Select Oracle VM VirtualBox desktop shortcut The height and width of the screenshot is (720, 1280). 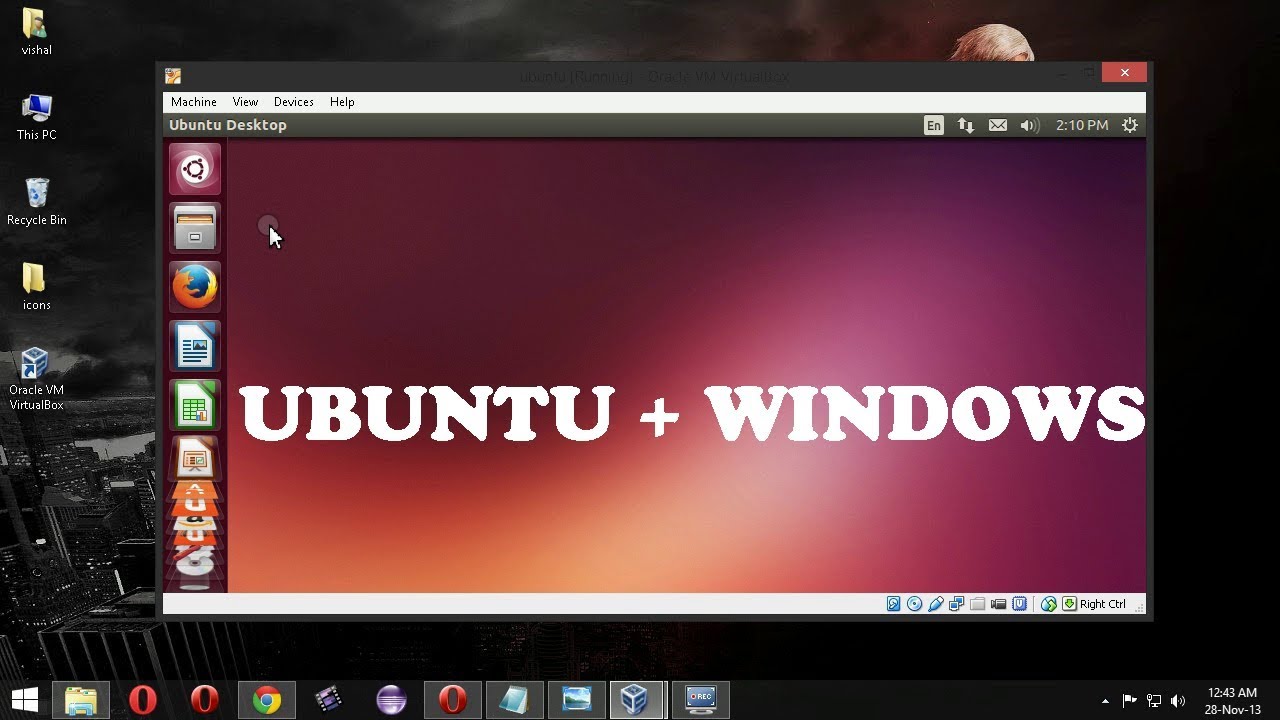[x=36, y=379]
